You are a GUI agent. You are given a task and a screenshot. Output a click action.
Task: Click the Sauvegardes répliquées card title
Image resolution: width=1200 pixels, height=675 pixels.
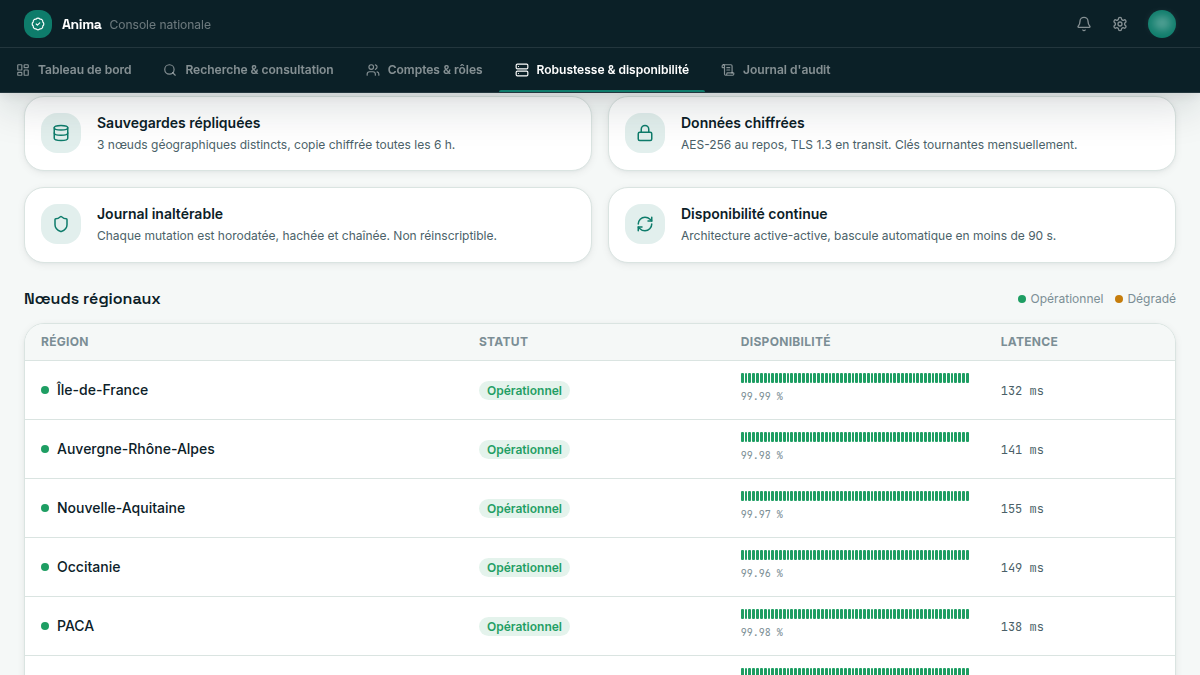pos(179,123)
